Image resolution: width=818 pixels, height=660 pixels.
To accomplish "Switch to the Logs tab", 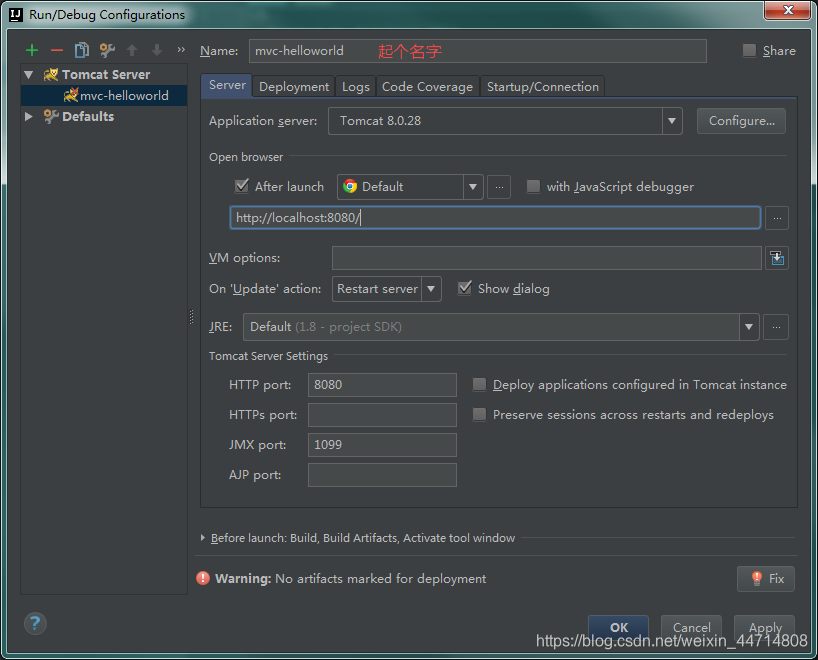I will pyautogui.click(x=355, y=87).
